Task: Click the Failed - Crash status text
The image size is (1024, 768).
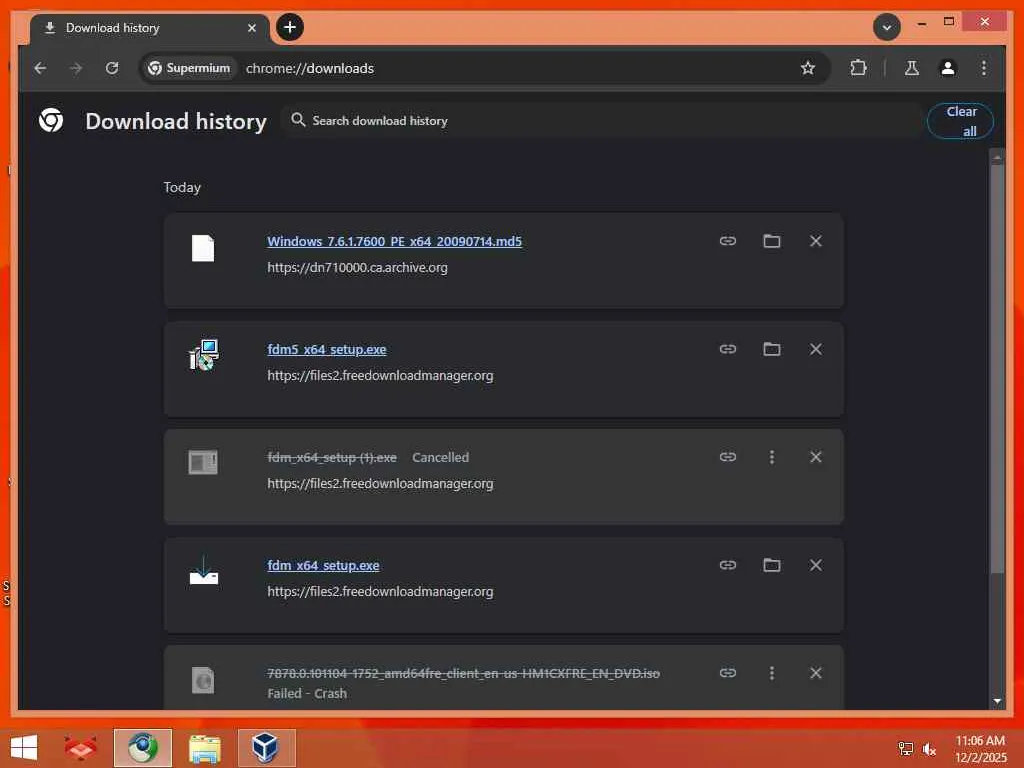Action: tap(307, 694)
